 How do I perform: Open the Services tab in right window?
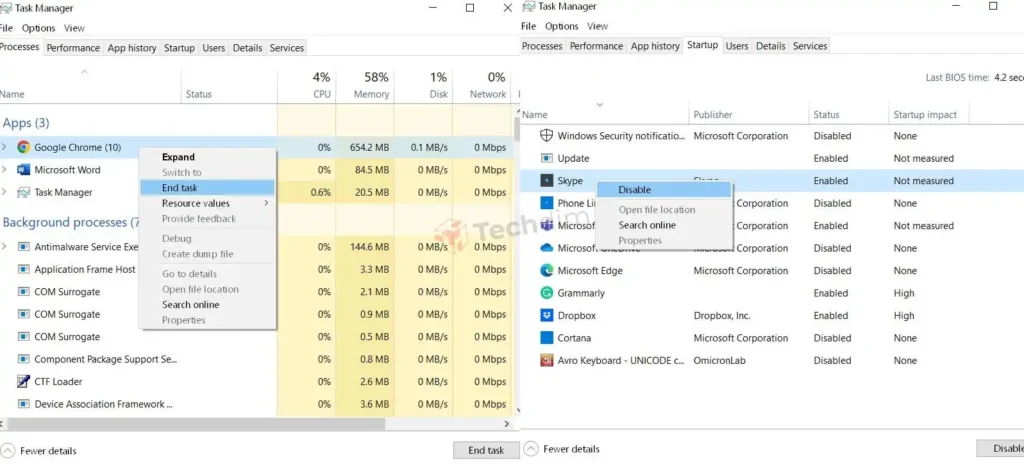point(810,46)
